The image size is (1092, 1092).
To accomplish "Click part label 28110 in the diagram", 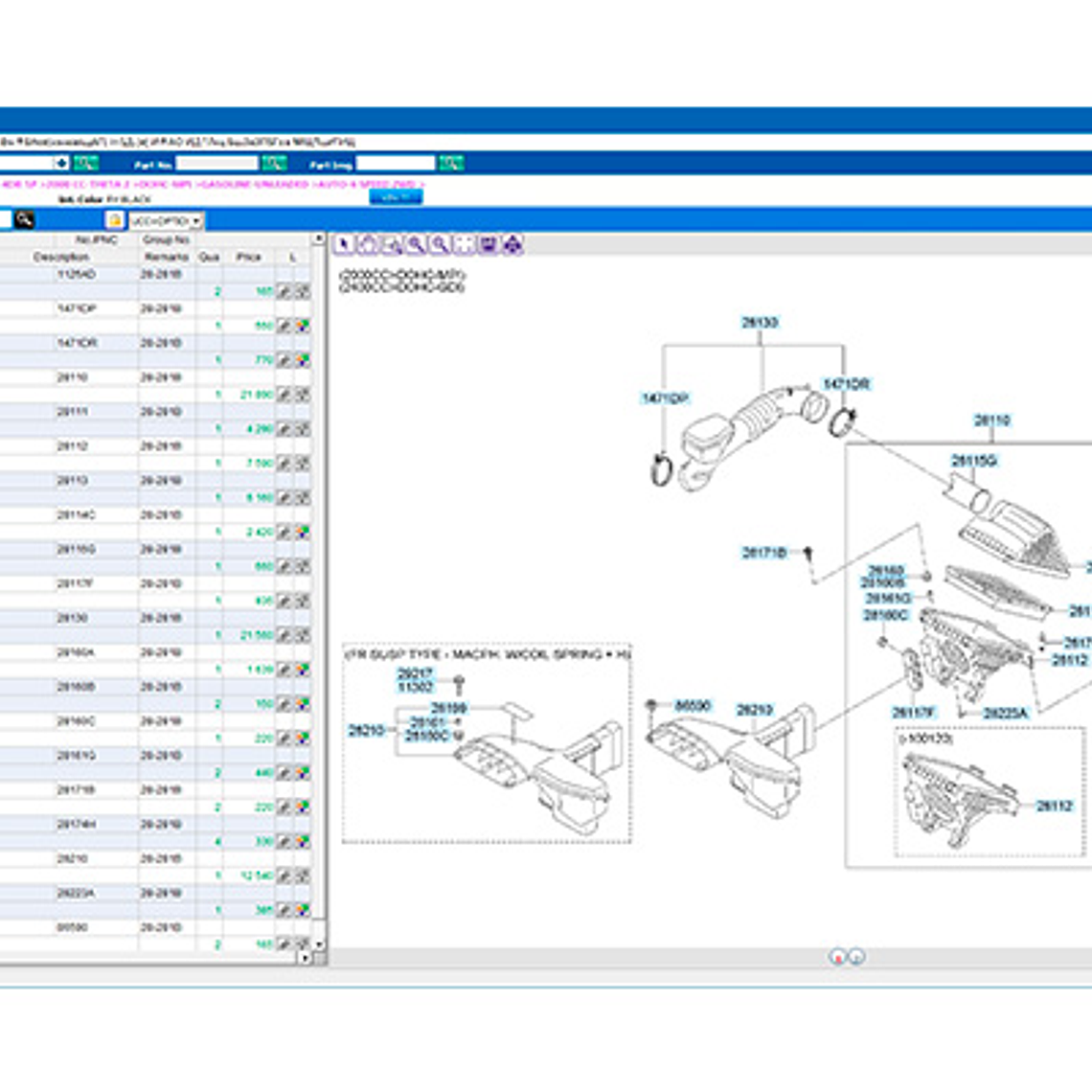I will [991, 421].
